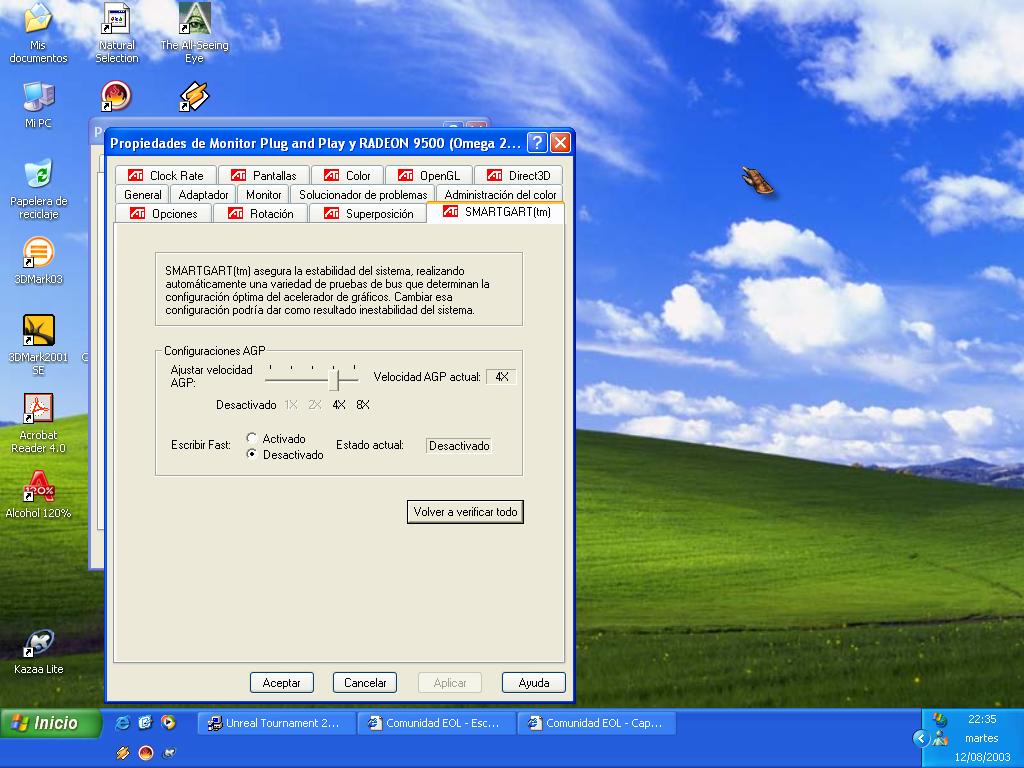This screenshot has height=768, width=1024.
Task: Click 8X label under AGP slider
Action: [363, 405]
